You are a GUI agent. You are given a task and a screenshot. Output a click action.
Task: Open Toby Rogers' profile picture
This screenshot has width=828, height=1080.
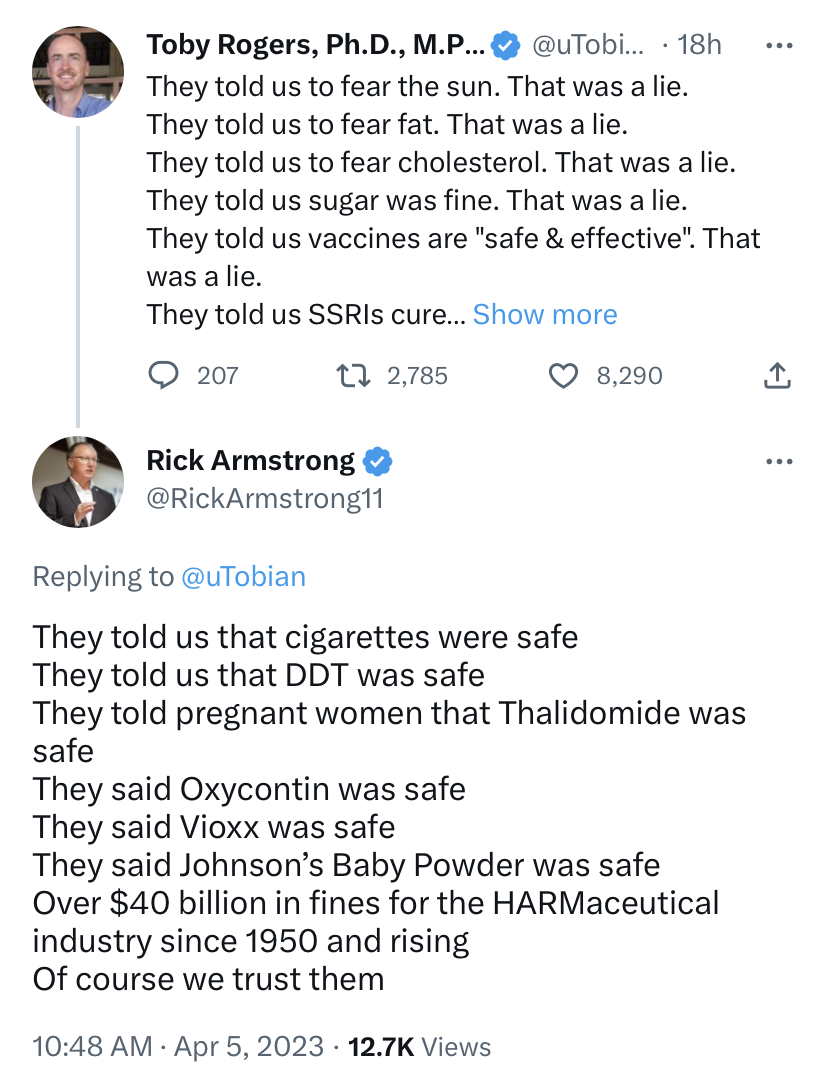click(78, 71)
